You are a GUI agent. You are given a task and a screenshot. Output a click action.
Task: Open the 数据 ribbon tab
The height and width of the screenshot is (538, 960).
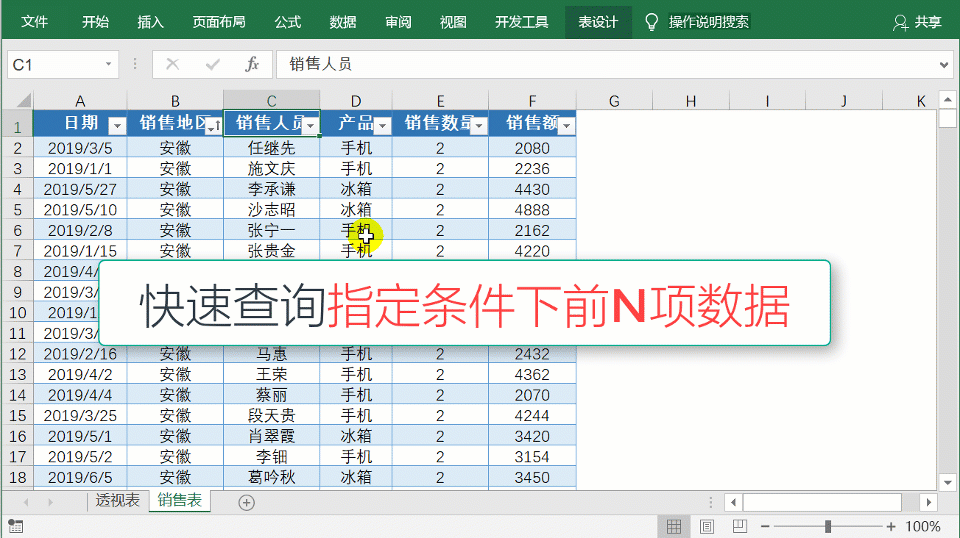click(343, 22)
